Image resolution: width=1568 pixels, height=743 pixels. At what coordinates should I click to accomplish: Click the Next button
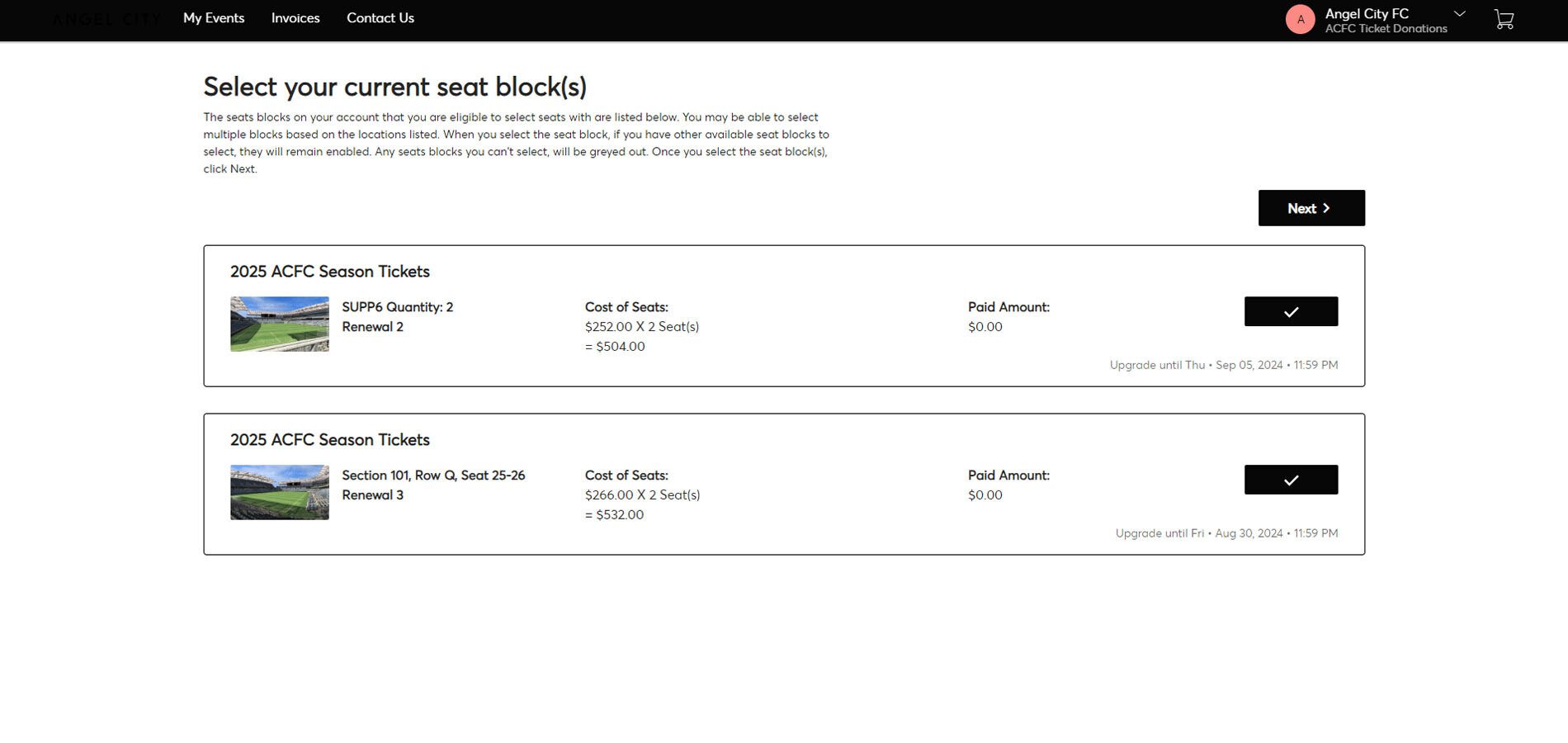tap(1311, 208)
